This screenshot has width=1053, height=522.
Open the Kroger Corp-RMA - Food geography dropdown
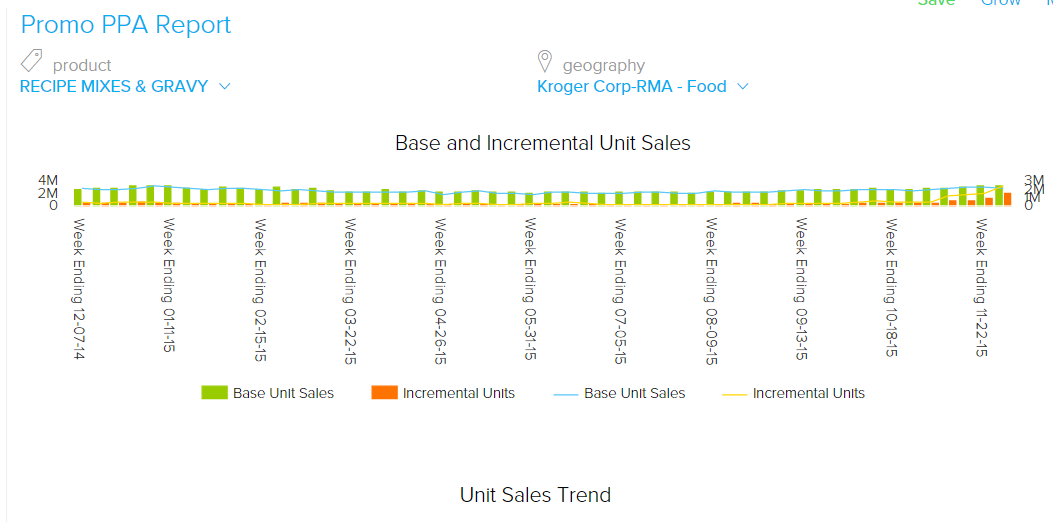coord(631,86)
